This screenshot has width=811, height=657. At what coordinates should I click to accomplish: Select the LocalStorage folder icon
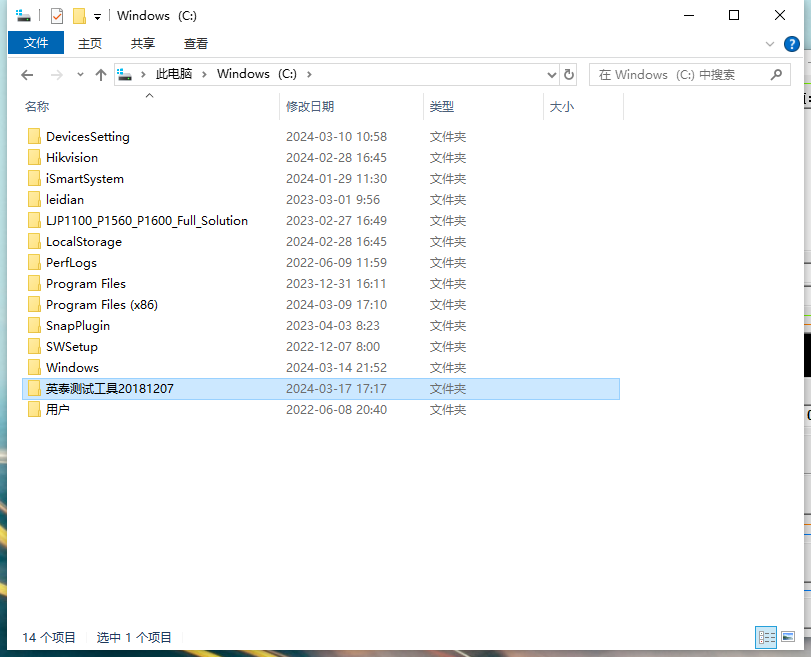34,242
